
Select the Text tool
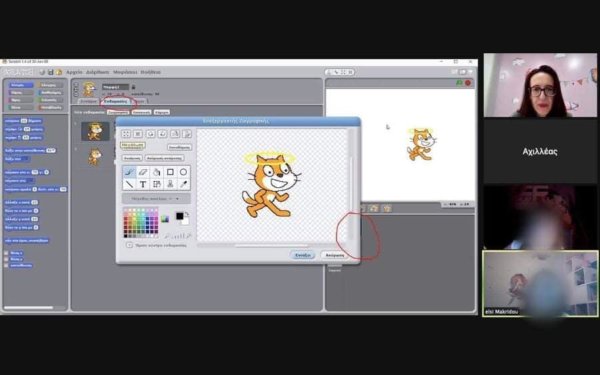143,184
